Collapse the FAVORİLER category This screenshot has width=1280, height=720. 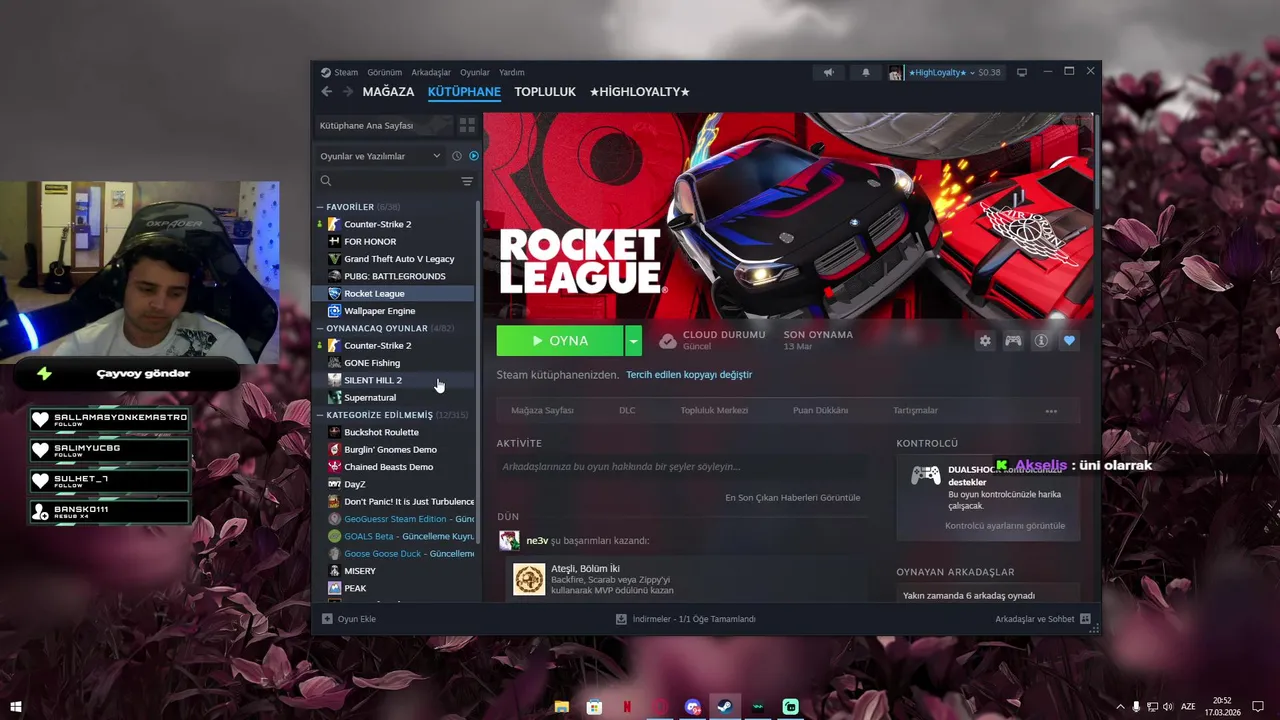pos(320,207)
